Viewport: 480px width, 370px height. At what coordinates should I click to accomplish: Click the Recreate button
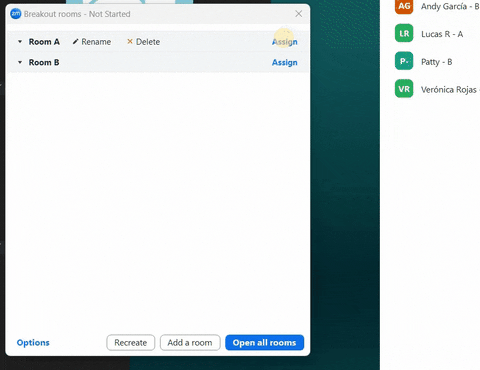(131, 343)
